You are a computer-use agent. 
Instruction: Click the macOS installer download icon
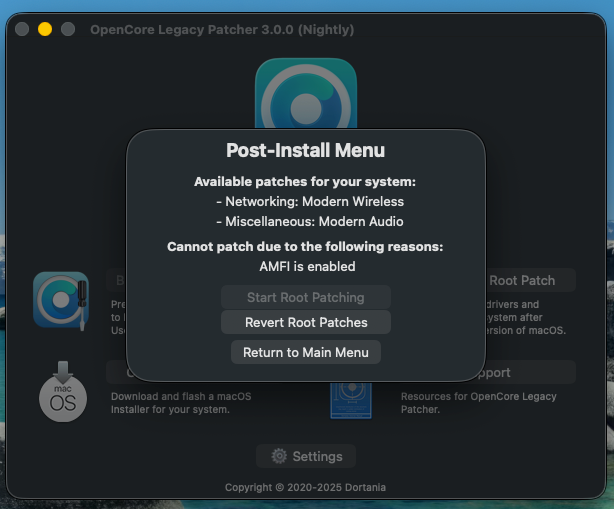point(63,391)
